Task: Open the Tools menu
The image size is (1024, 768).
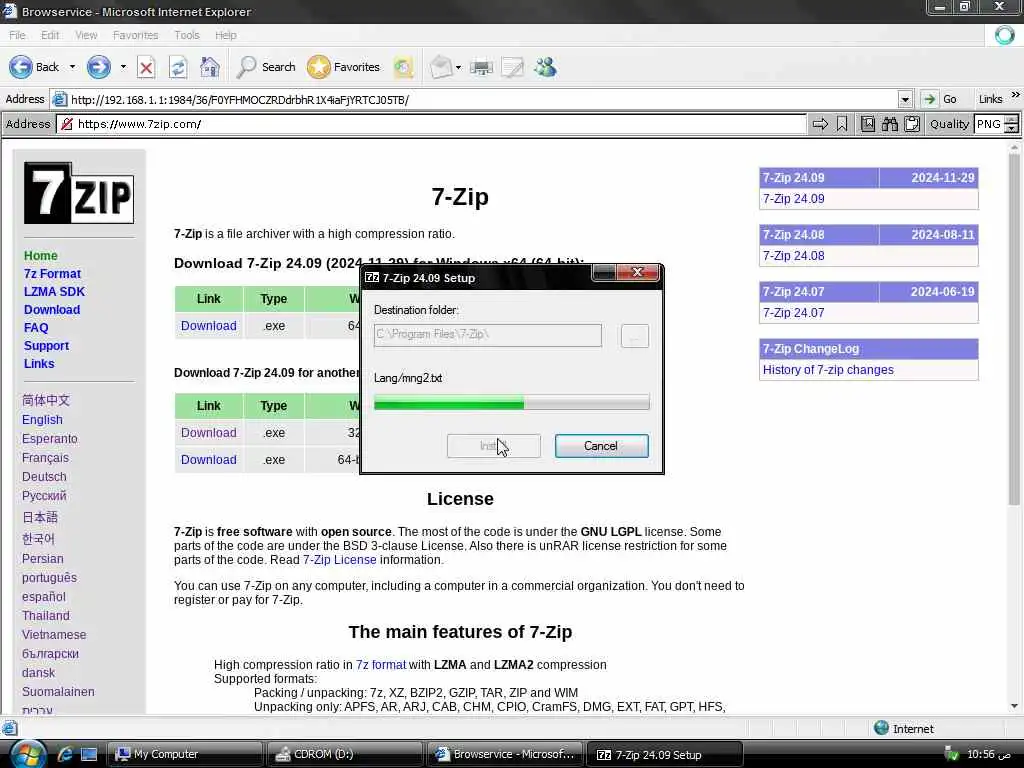Action: 187,35
